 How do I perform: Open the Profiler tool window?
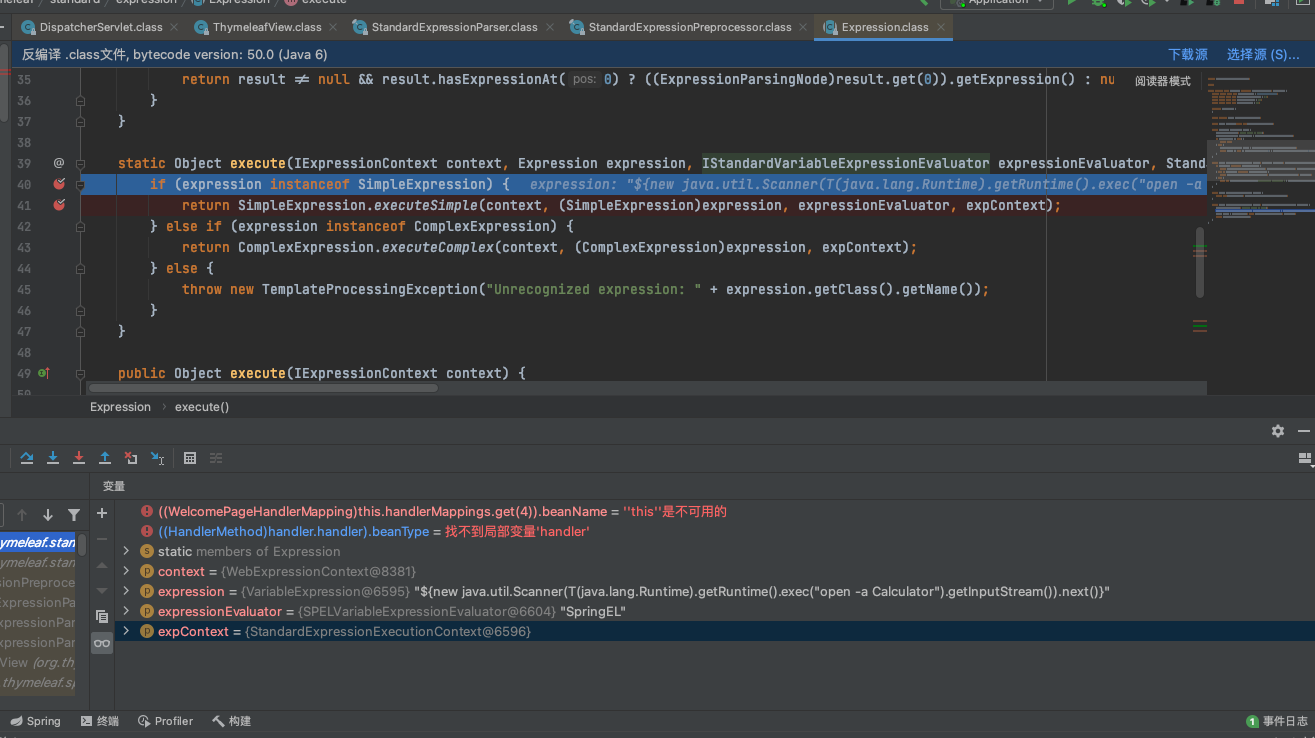pyautogui.click(x=165, y=721)
